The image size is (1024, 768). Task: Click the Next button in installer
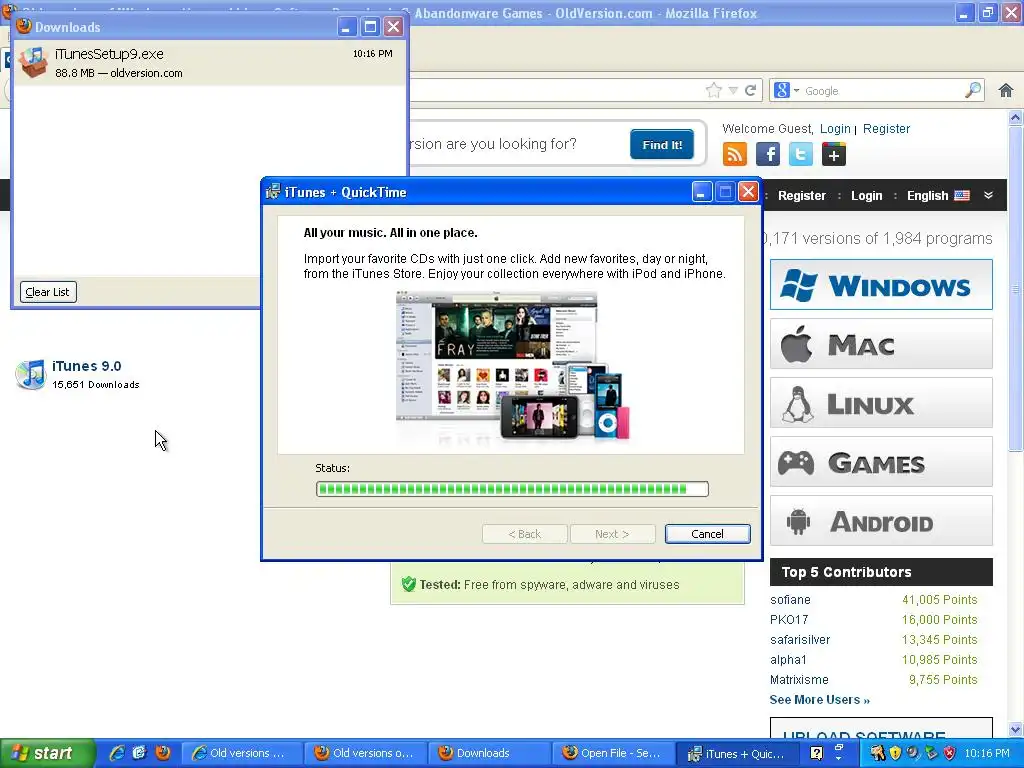612,534
